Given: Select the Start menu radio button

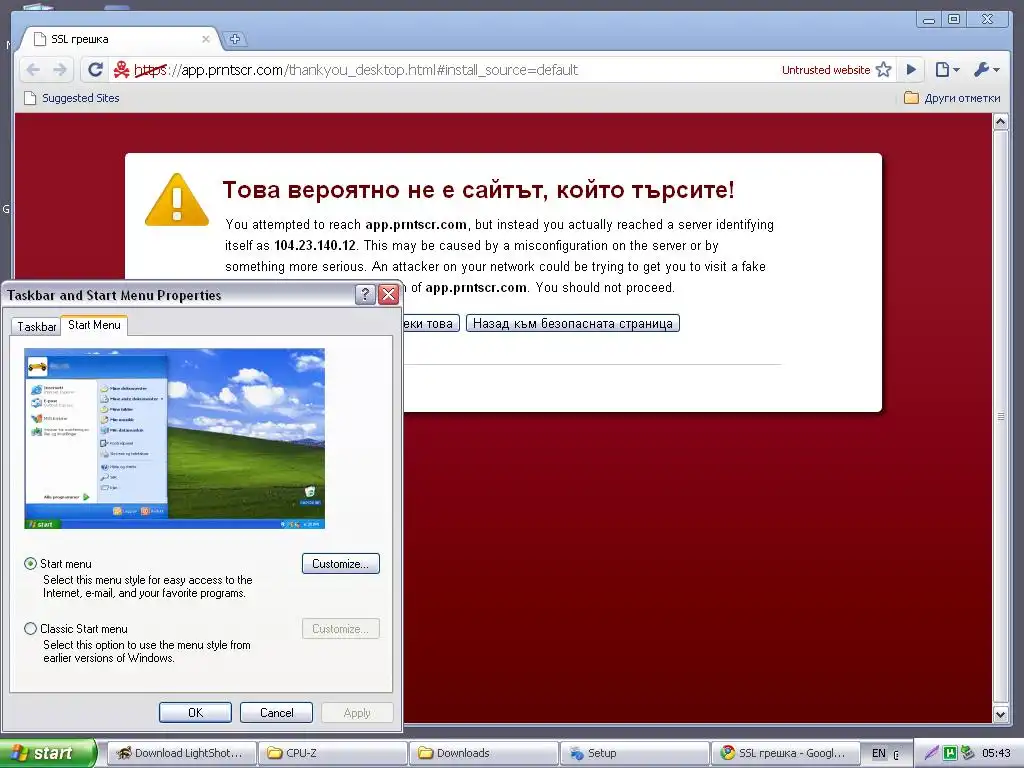Looking at the screenshot, I should (30, 564).
